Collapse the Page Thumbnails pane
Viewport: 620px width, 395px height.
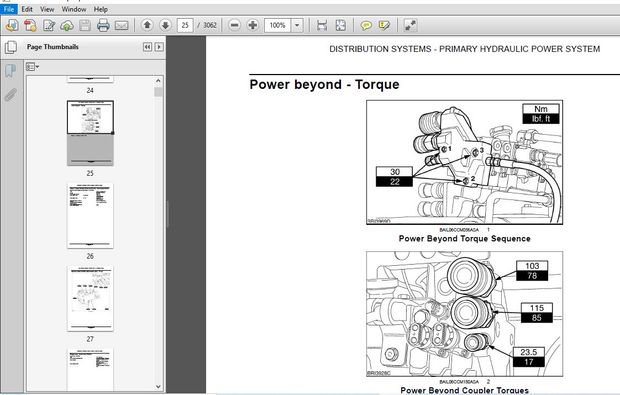tap(147, 47)
